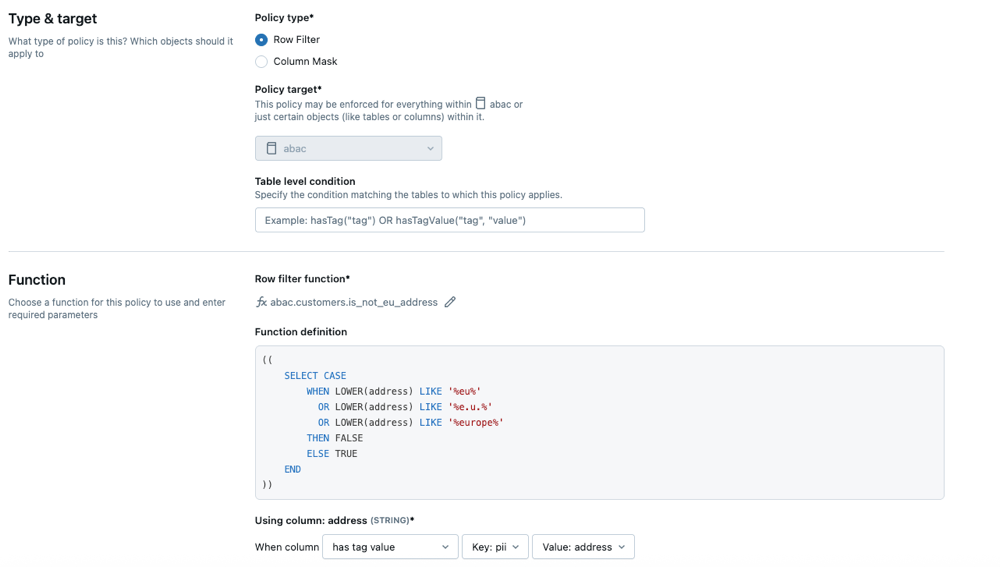This screenshot has height=567, width=1000.
Task: Click the abac.customers.is_not_eu_address function name
Action: (354, 302)
